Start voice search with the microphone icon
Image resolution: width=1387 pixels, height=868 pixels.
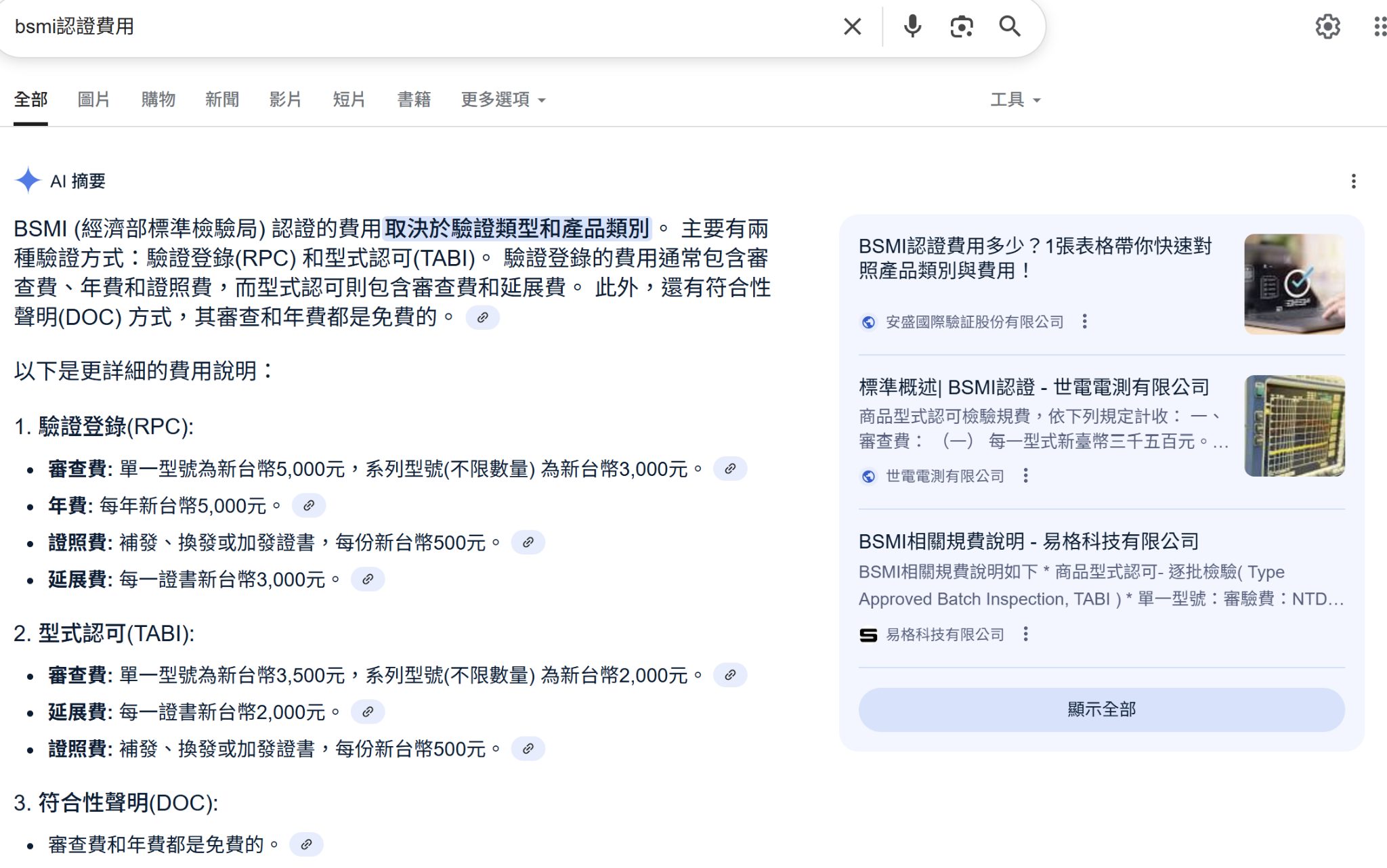[x=912, y=26]
